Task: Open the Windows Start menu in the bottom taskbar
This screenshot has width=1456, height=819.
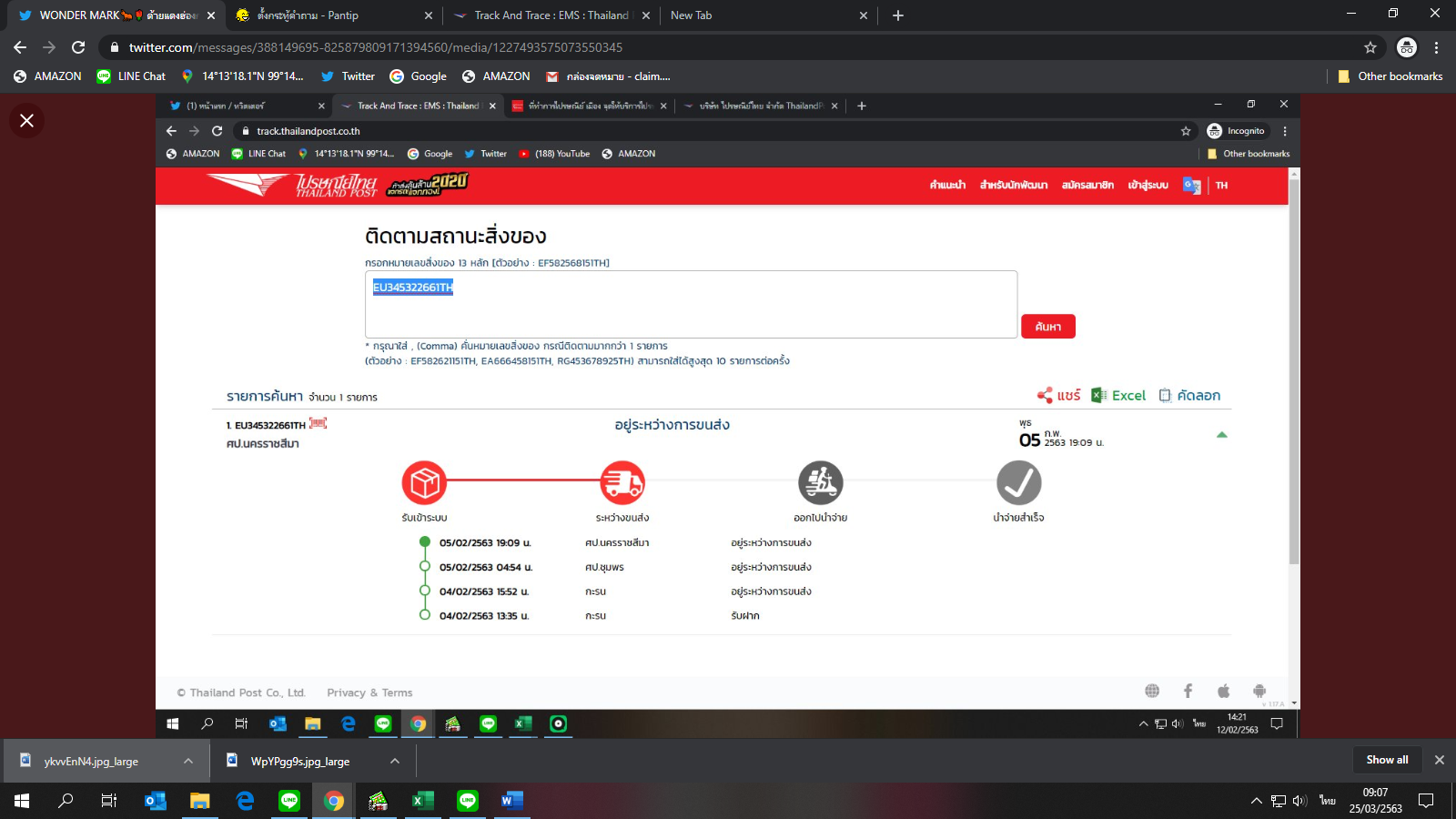Action: 22,801
